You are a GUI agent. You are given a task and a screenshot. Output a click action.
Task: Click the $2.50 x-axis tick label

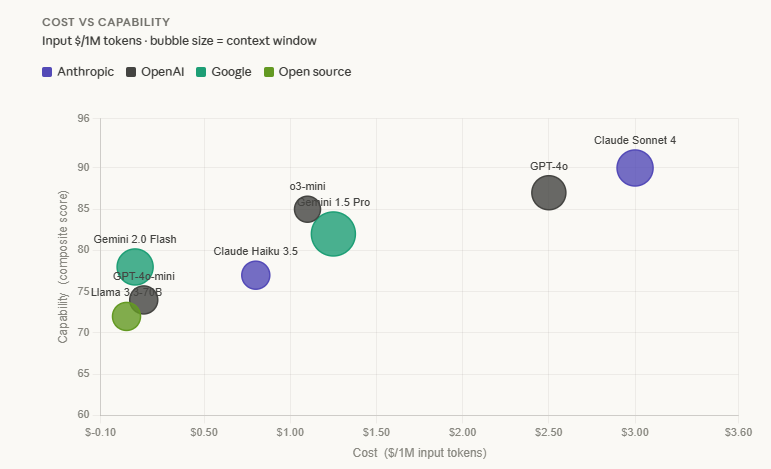[x=548, y=431]
